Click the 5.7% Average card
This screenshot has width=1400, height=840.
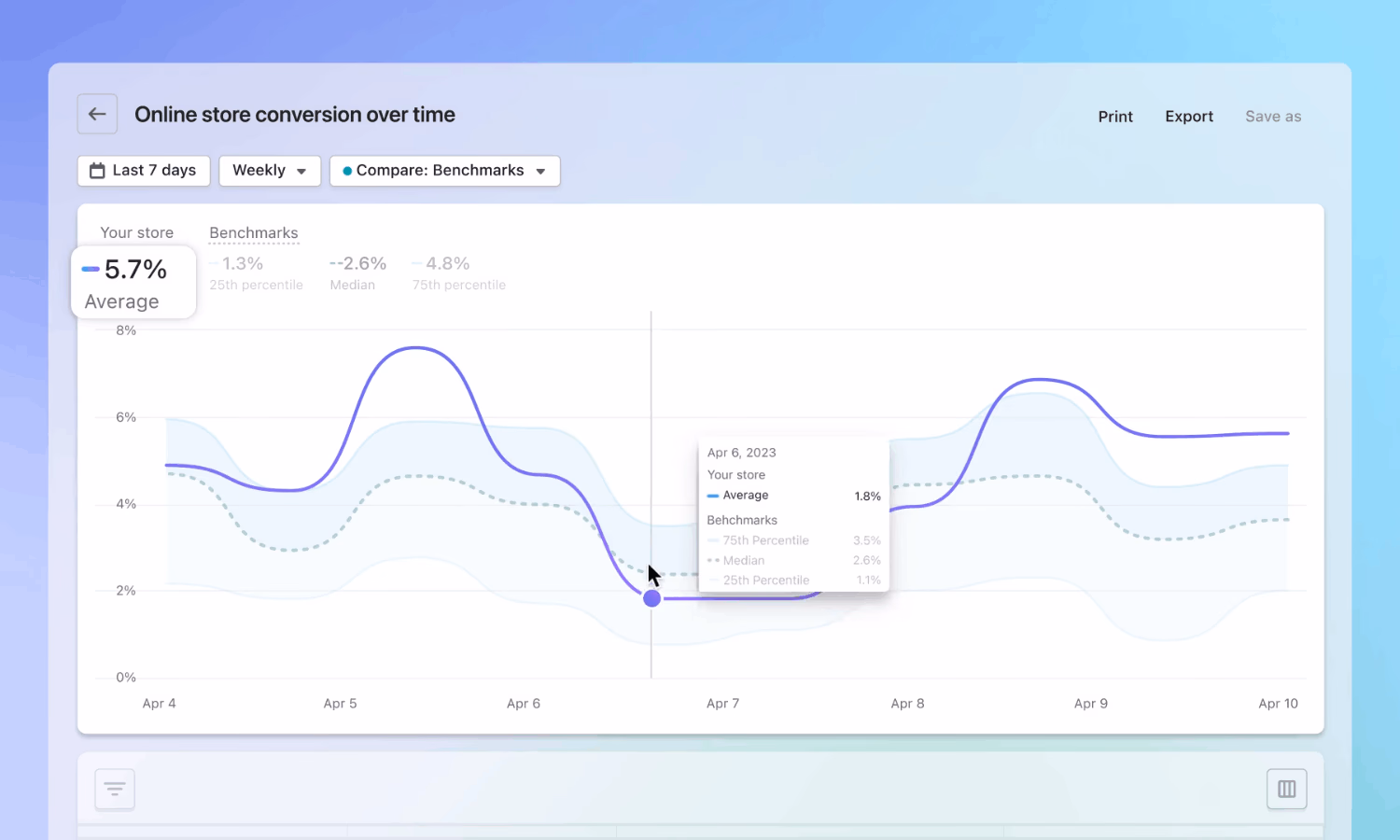pyautogui.click(x=133, y=283)
